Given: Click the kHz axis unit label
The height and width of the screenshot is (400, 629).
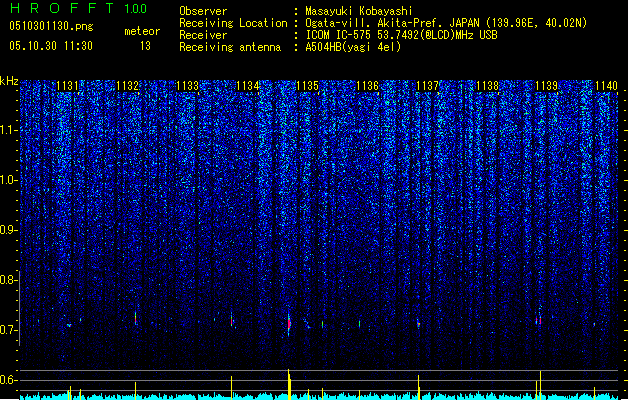Looking at the screenshot, I should click(x=9, y=81).
